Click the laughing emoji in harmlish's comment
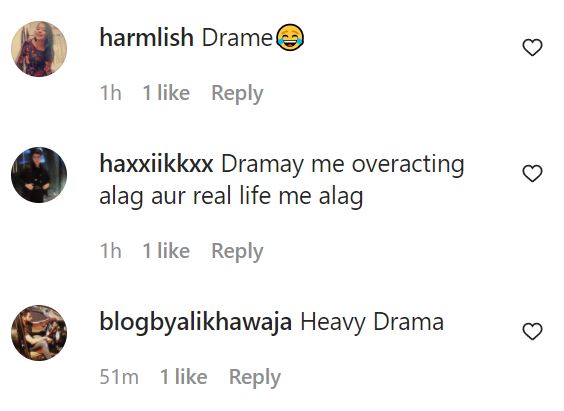 click(x=290, y=37)
